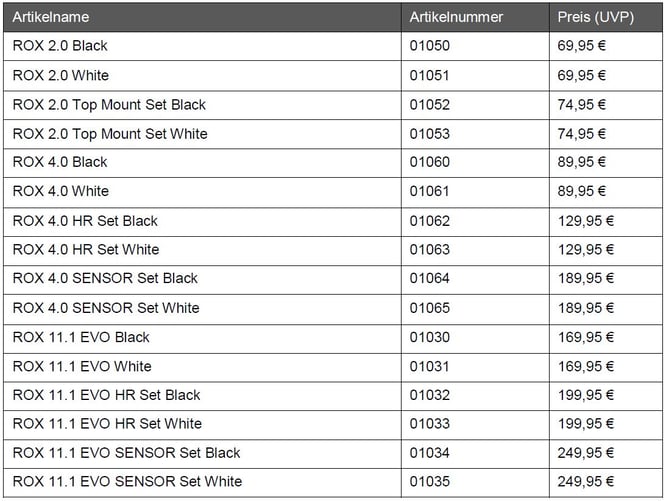Image resolution: width=666 pixels, height=501 pixels.
Task: Select ROX 4.0 SENSOR Set White
Action: click(106, 308)
